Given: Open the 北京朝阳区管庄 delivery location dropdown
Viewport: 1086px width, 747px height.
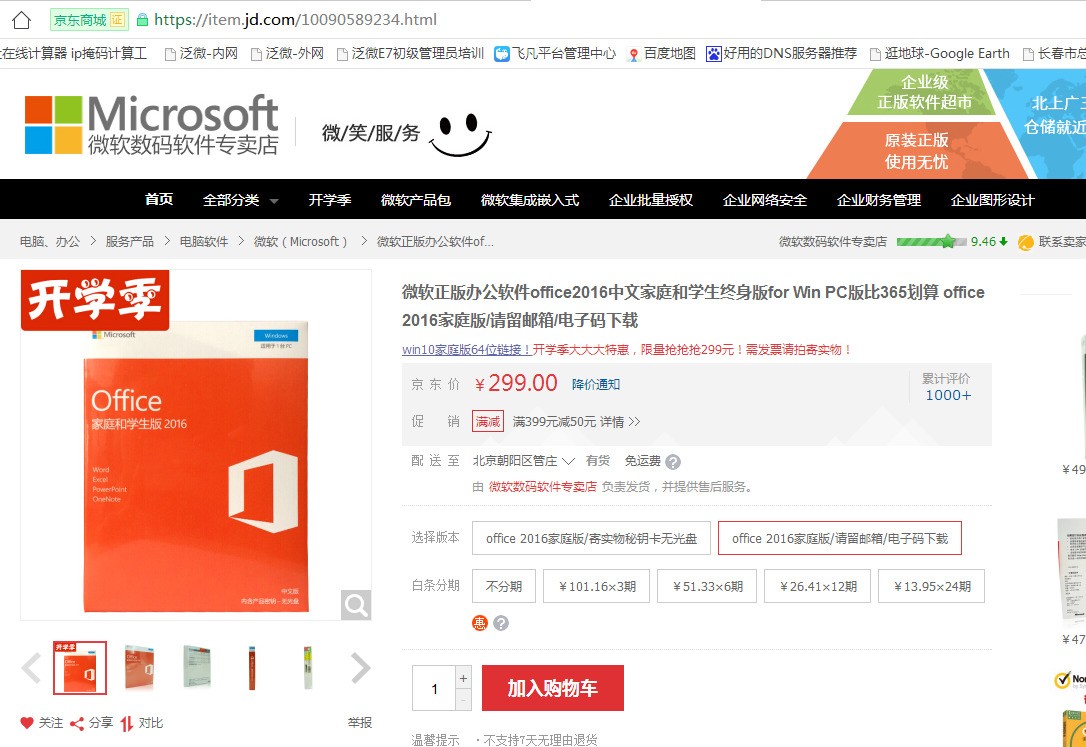Looking at the screenshot, I should (x=524, y=461).
